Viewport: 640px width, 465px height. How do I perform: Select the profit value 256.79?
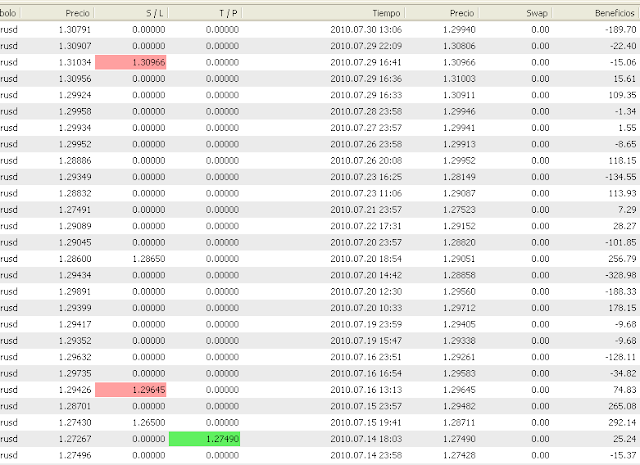pyautogui.click(x=622, y=259)
